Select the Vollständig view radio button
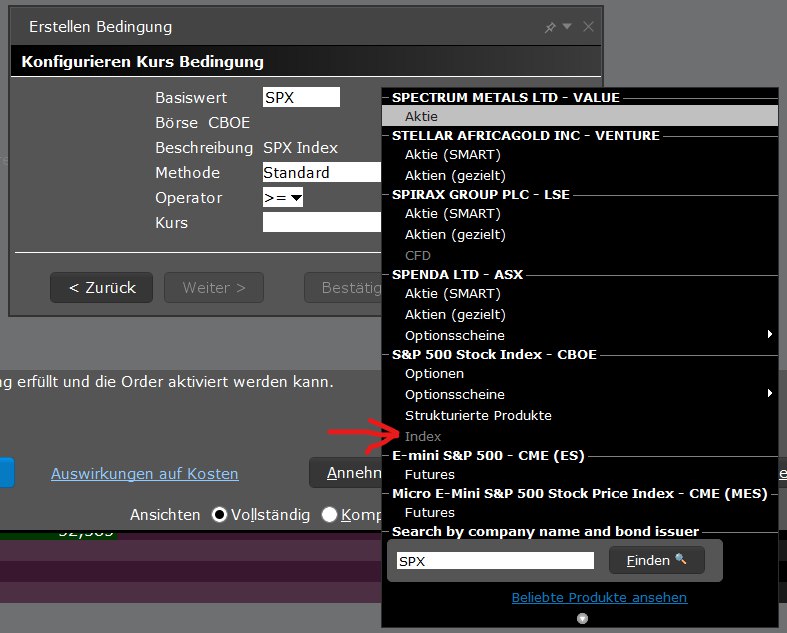This screenshot has height=633, width=787. [219, 515]
